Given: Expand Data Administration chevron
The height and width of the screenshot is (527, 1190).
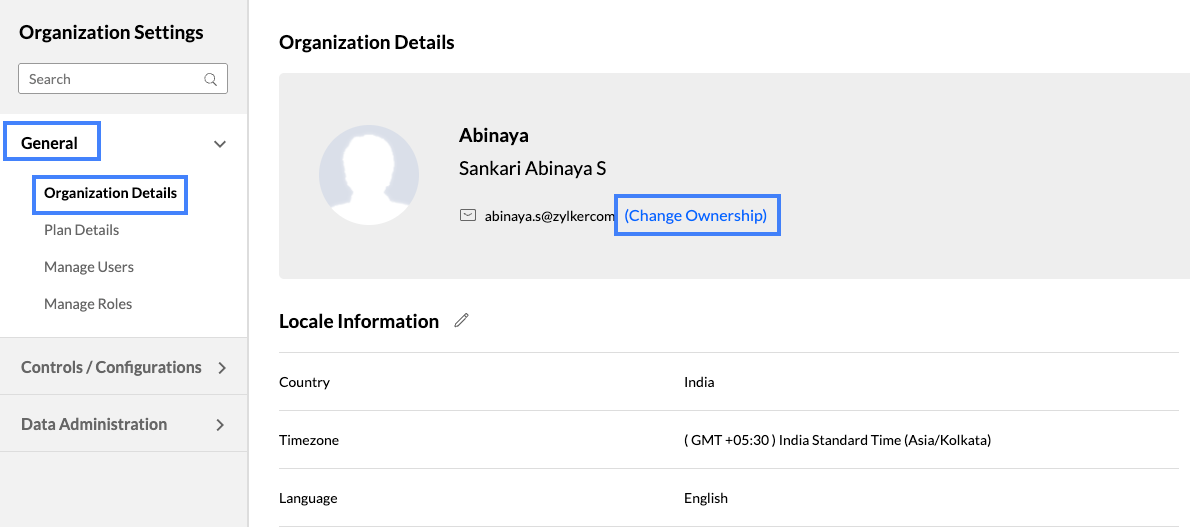Looking at the screenshot, I should click(221, 425).
